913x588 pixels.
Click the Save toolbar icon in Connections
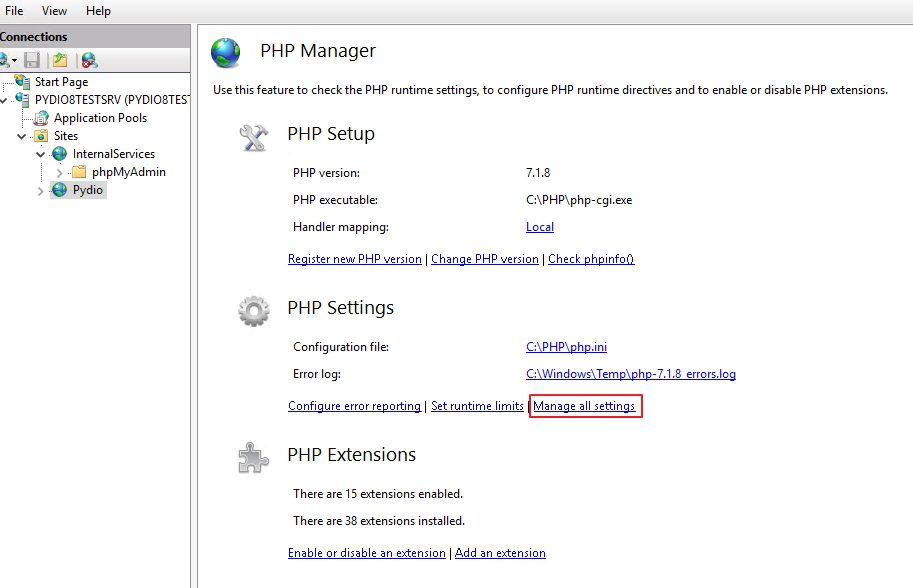(32, 60)
